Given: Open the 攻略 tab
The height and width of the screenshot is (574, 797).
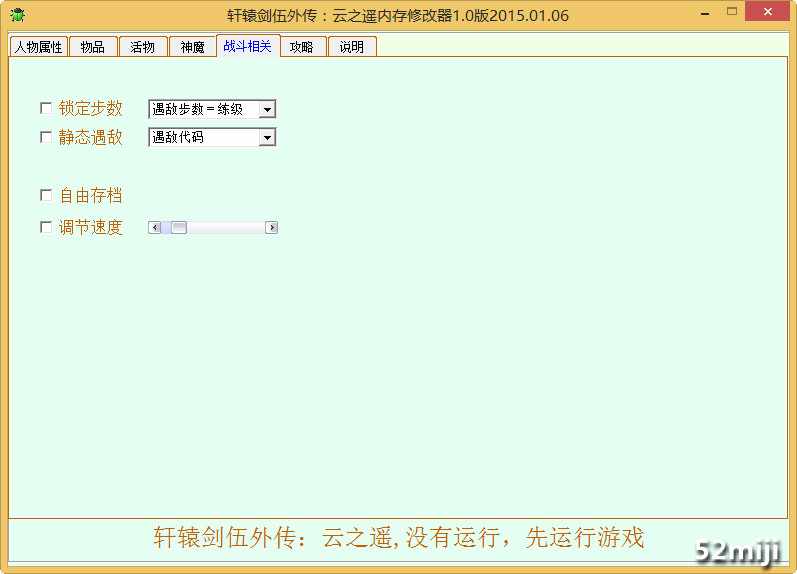Looking at the screenshot, I should (302, 47).
